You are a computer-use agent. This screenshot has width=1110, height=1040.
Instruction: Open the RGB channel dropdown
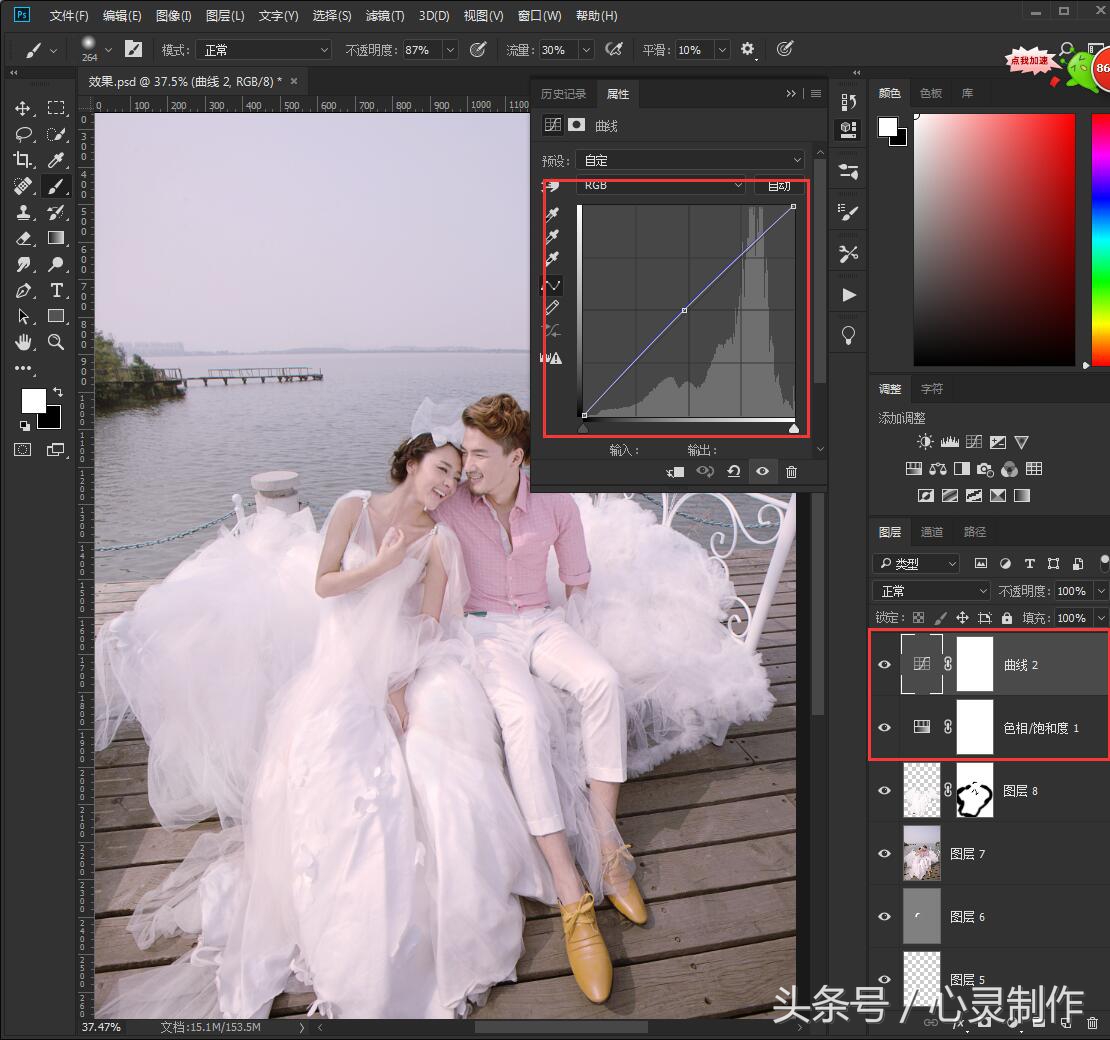click(661, 185)
